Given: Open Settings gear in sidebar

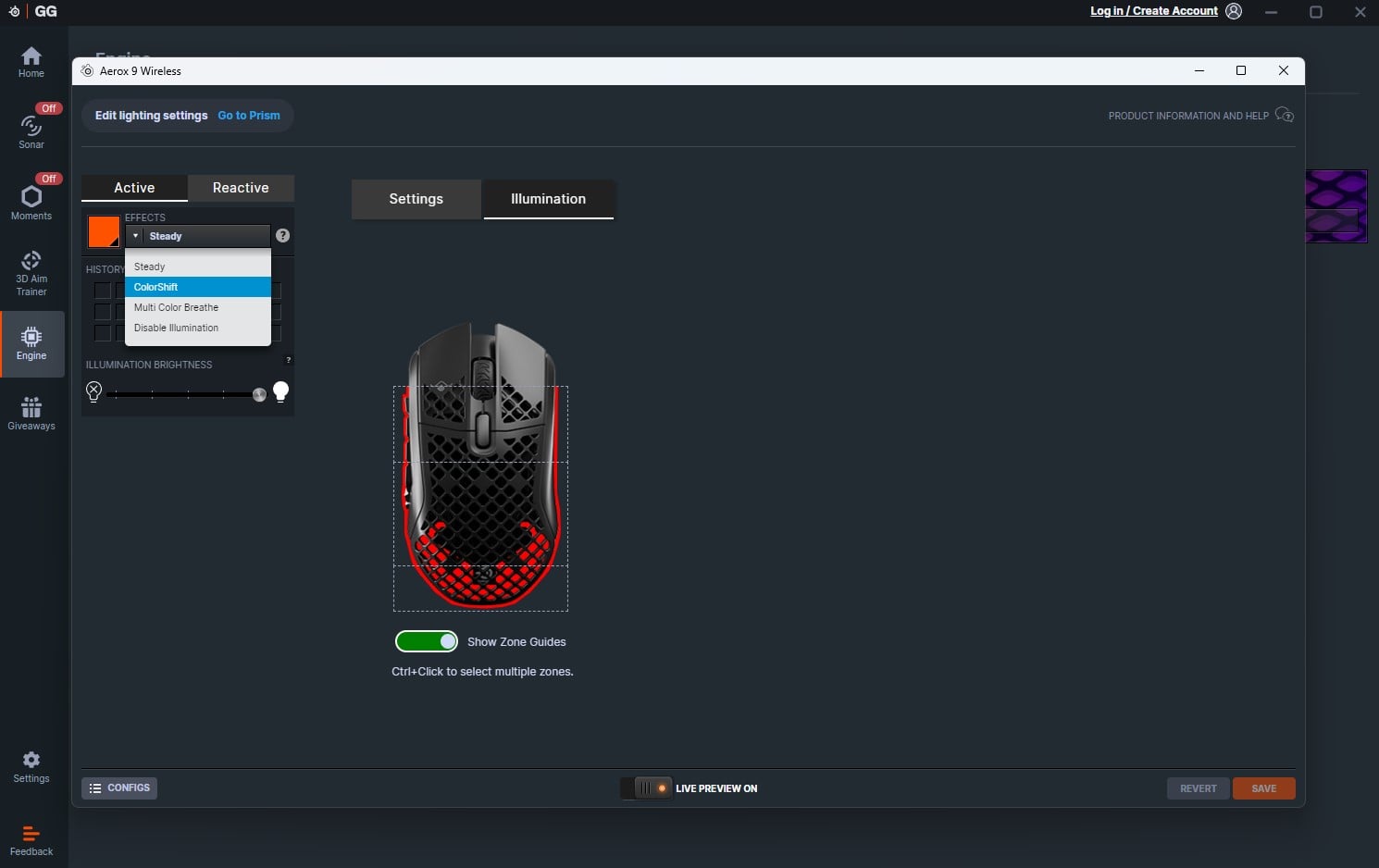Looking at the screenshot, I should (x=31, y=766).
